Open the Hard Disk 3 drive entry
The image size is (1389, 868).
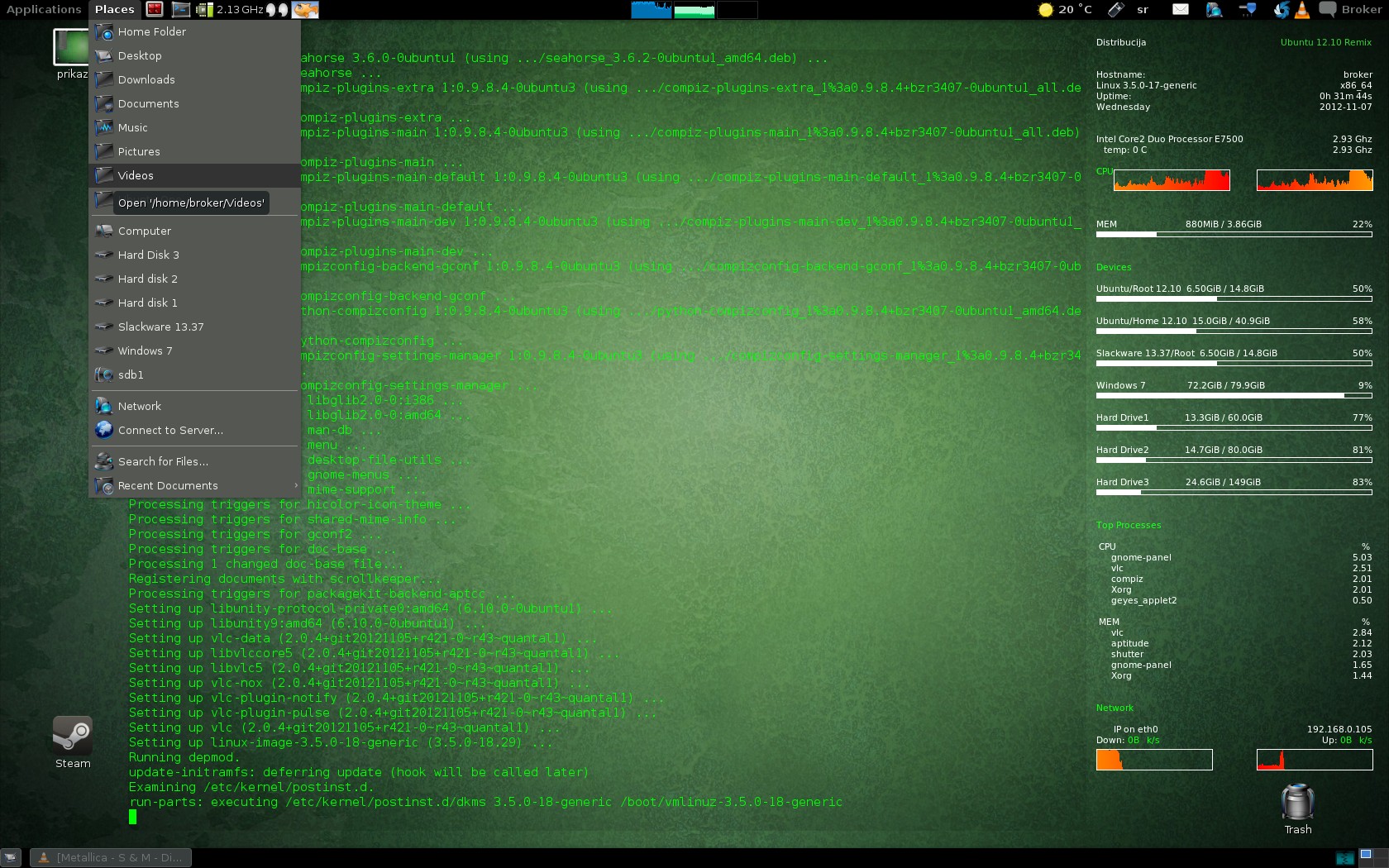194,255
